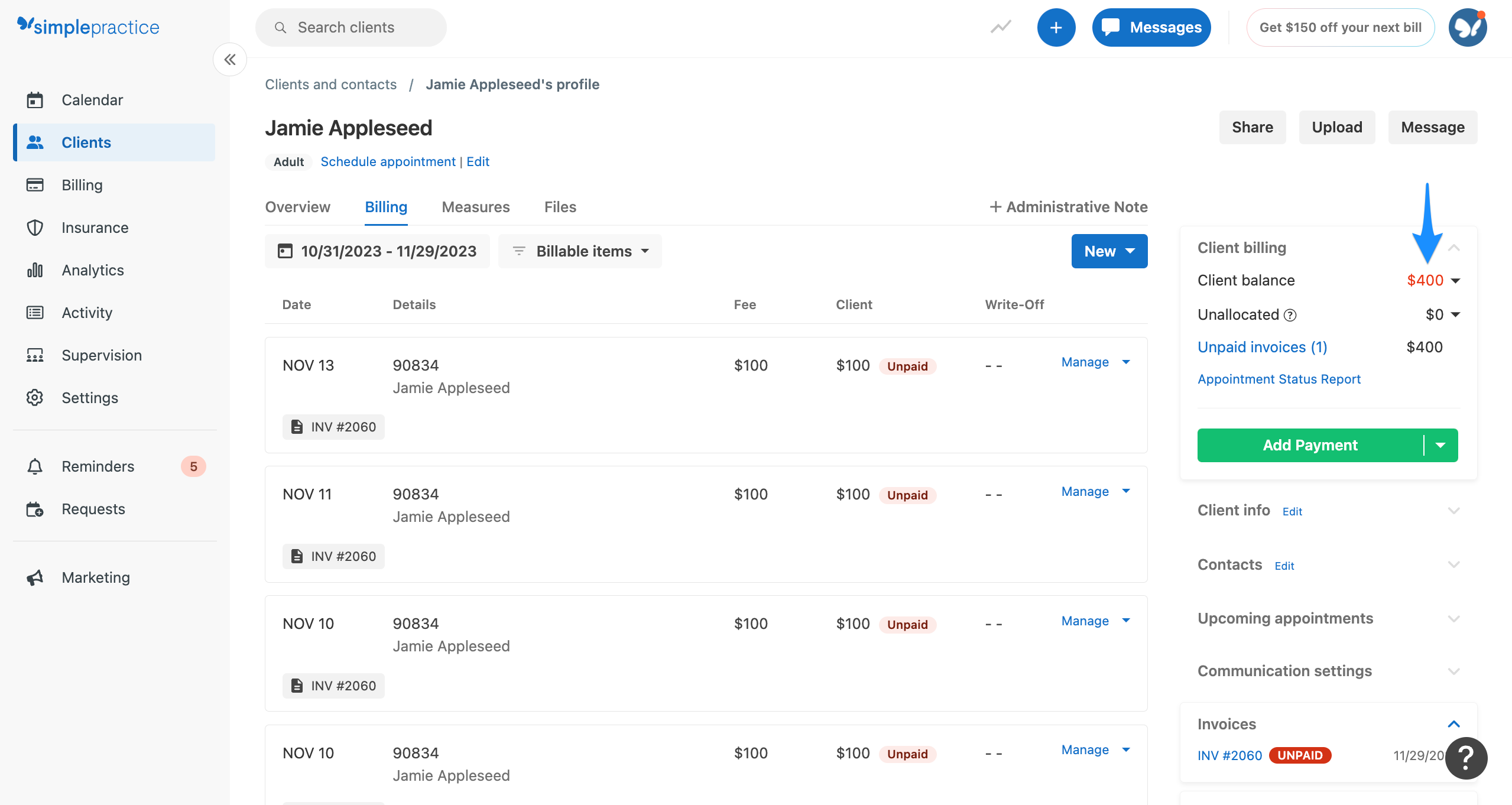This screenshot has height=805, width=1512.
Task: Click the SimplePractice butterfly logo
Action: [x=88, y=27]
